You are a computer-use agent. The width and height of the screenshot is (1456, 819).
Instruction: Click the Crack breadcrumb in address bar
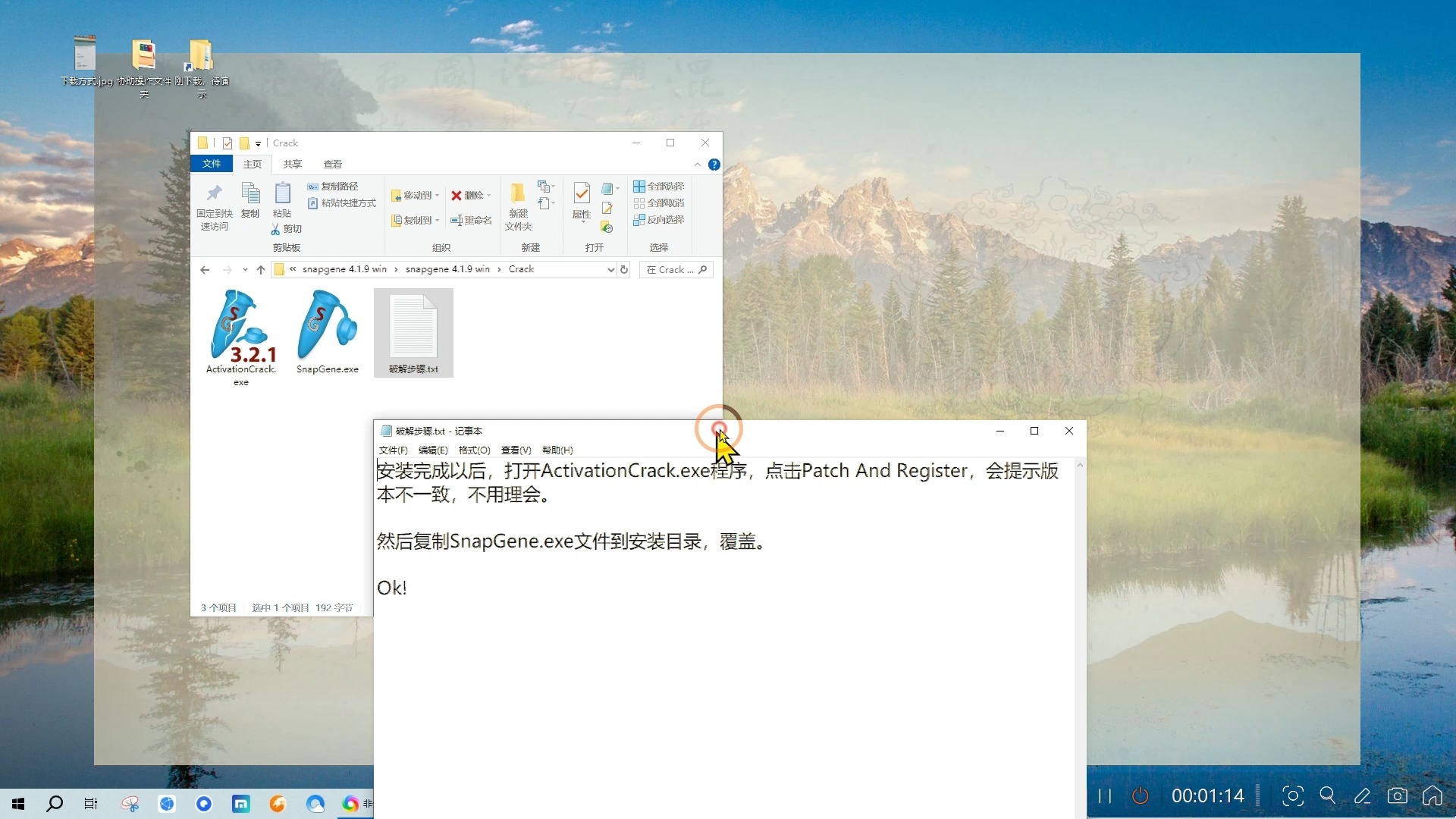pyautogui.click(x=521, y=269)
